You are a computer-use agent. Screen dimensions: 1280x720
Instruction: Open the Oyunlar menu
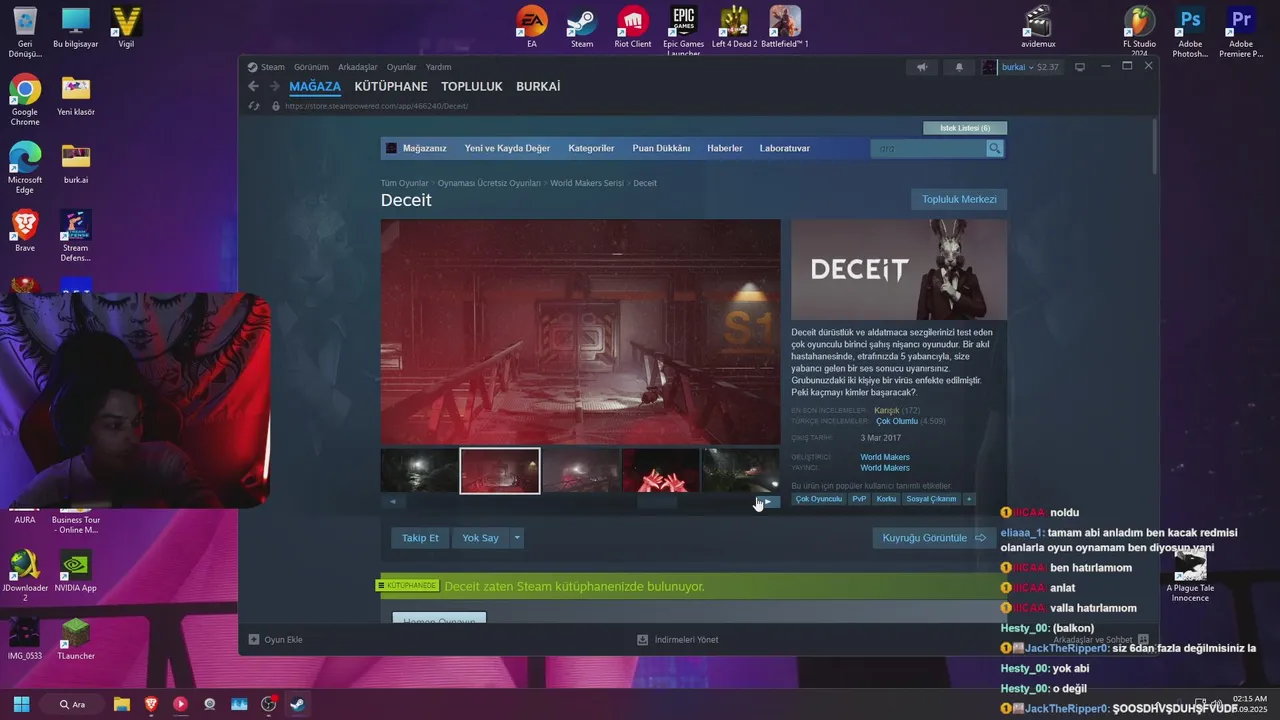[x=402, y=67]
